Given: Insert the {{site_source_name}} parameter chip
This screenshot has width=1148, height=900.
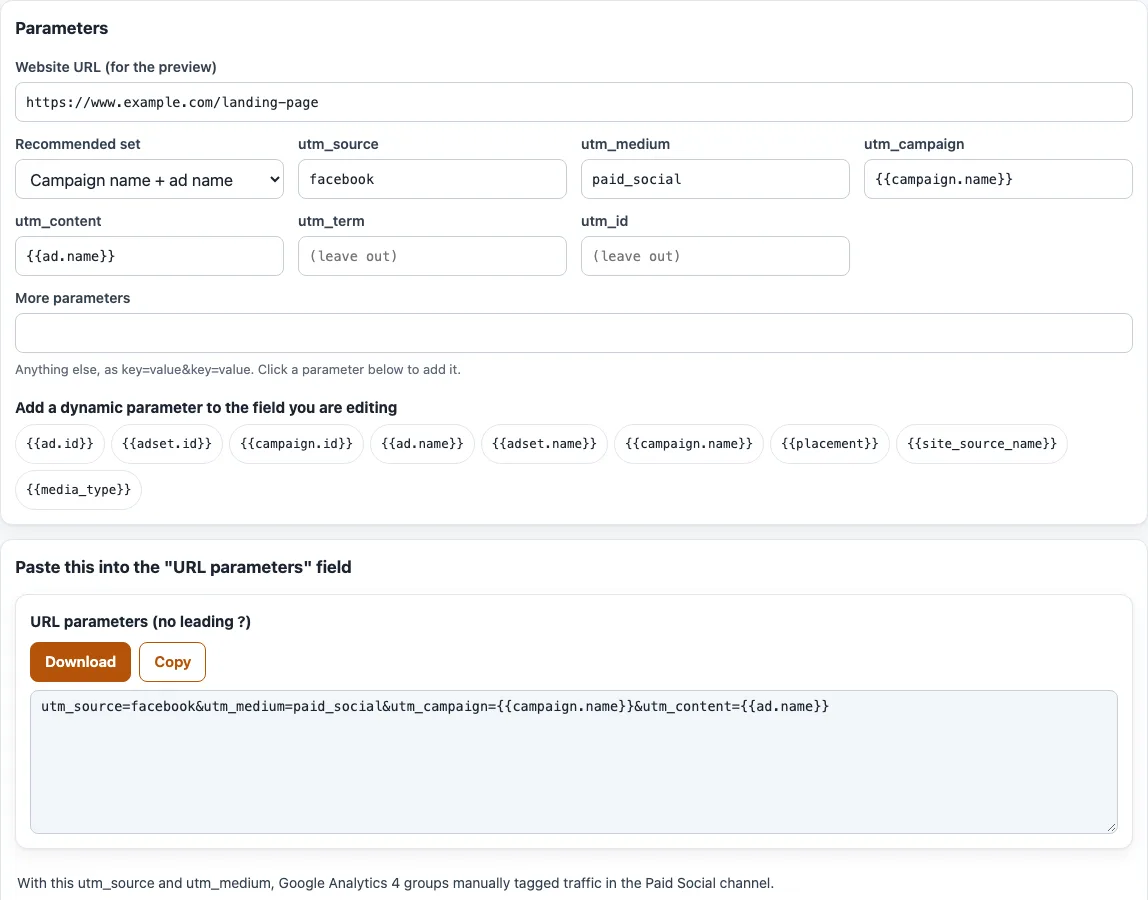Looking at the screenshot, I should [x=982, y=444].
